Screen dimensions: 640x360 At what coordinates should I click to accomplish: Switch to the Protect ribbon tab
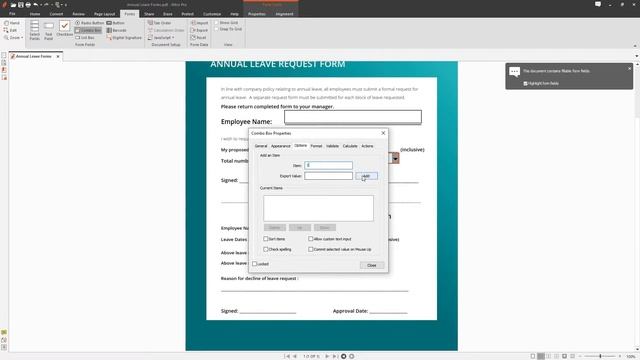(188, 14)
